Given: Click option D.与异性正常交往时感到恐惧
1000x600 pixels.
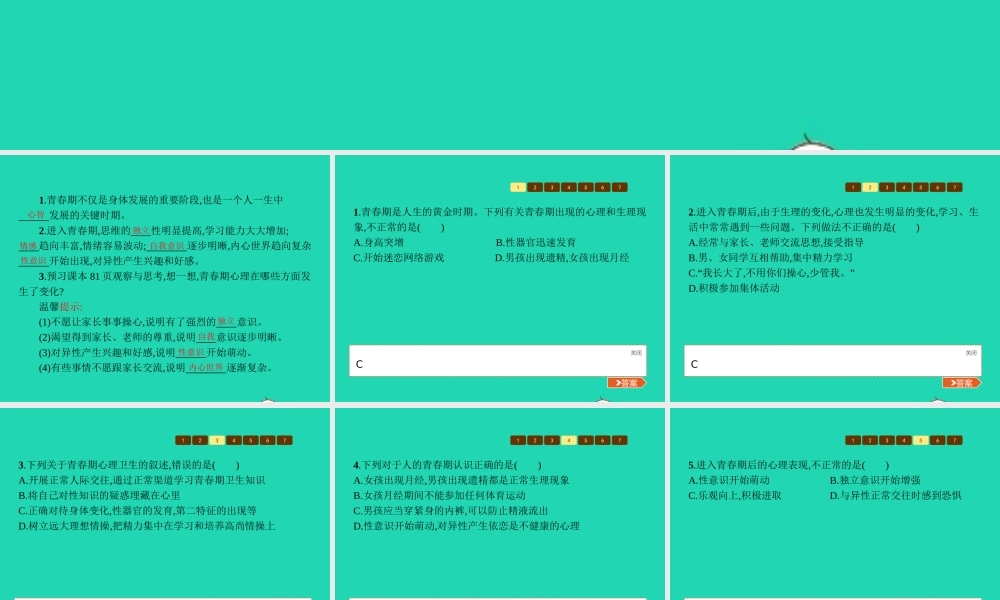Looking at the screenshot, I should (x=895, y=495).
